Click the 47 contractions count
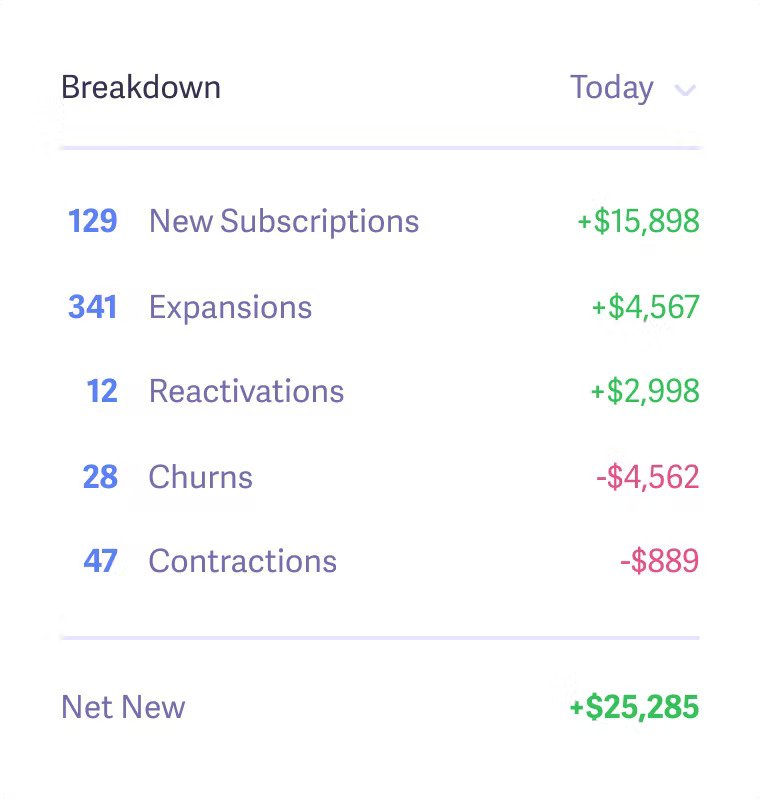Image resolution: width=760 pixels, height=800 pixels. pyautogui.click(x=100, y=561)
